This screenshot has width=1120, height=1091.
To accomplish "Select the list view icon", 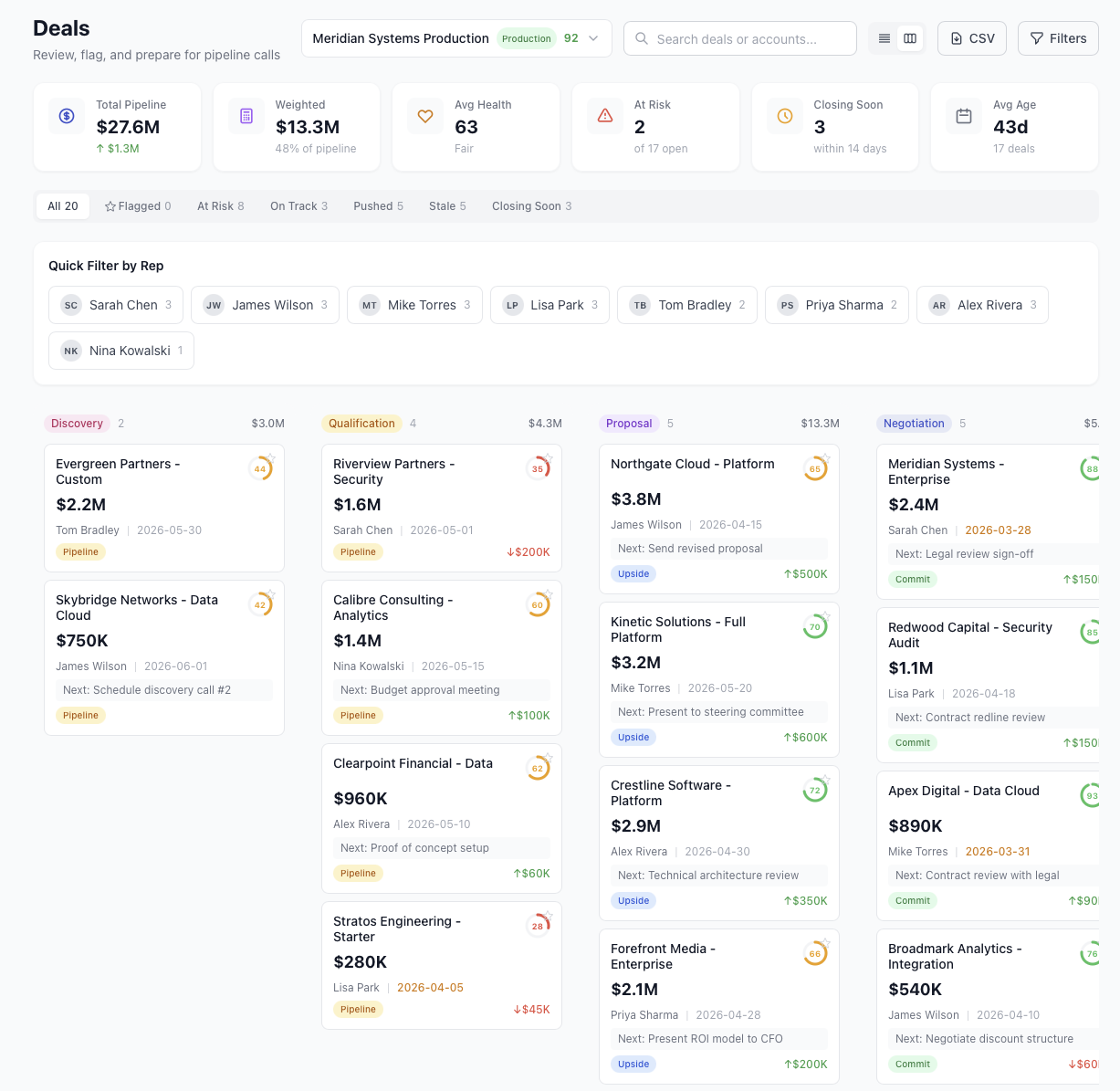I will (x=884, y=38).
